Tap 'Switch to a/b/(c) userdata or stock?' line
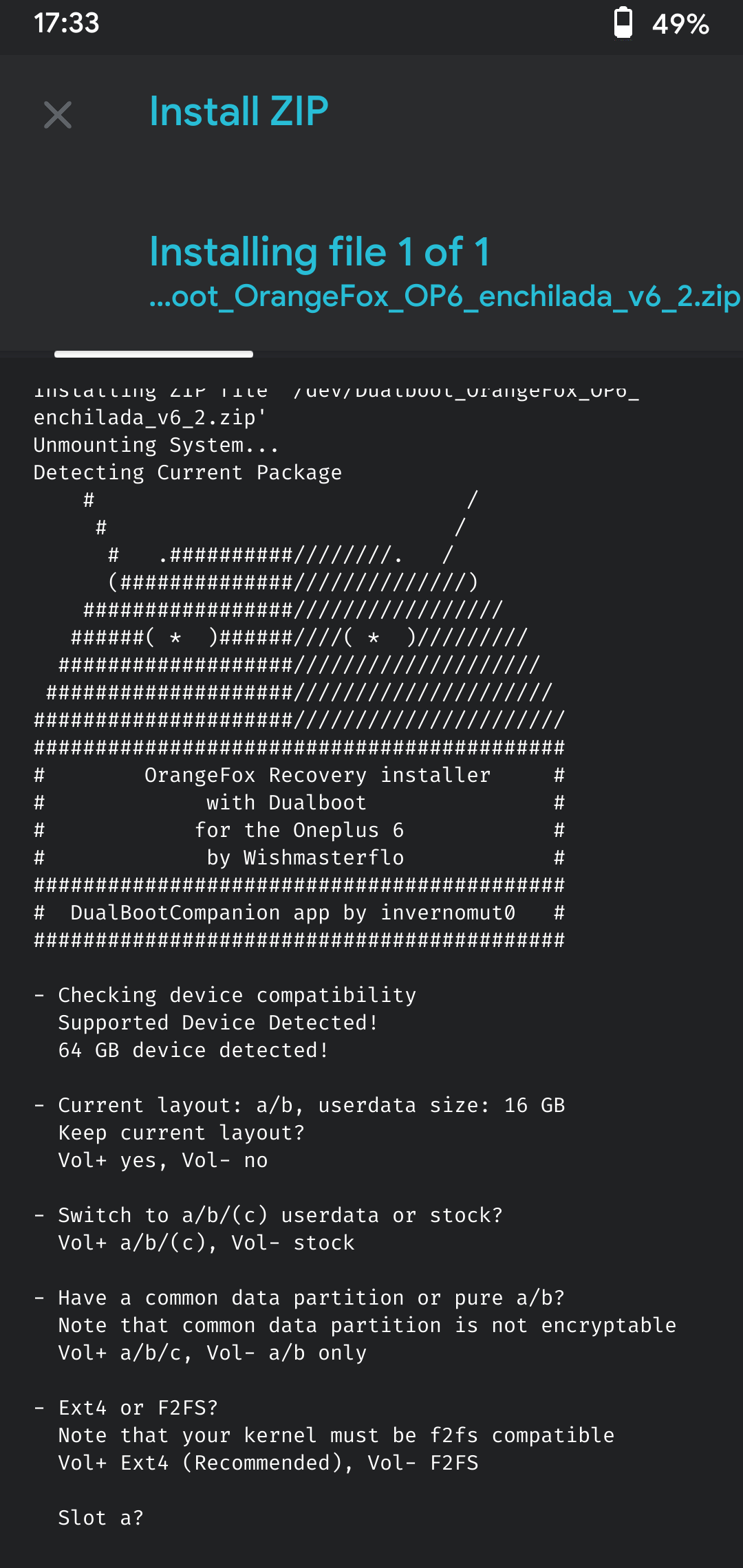The height and width of the screenshot is (1568, 743). [280, 1215]
